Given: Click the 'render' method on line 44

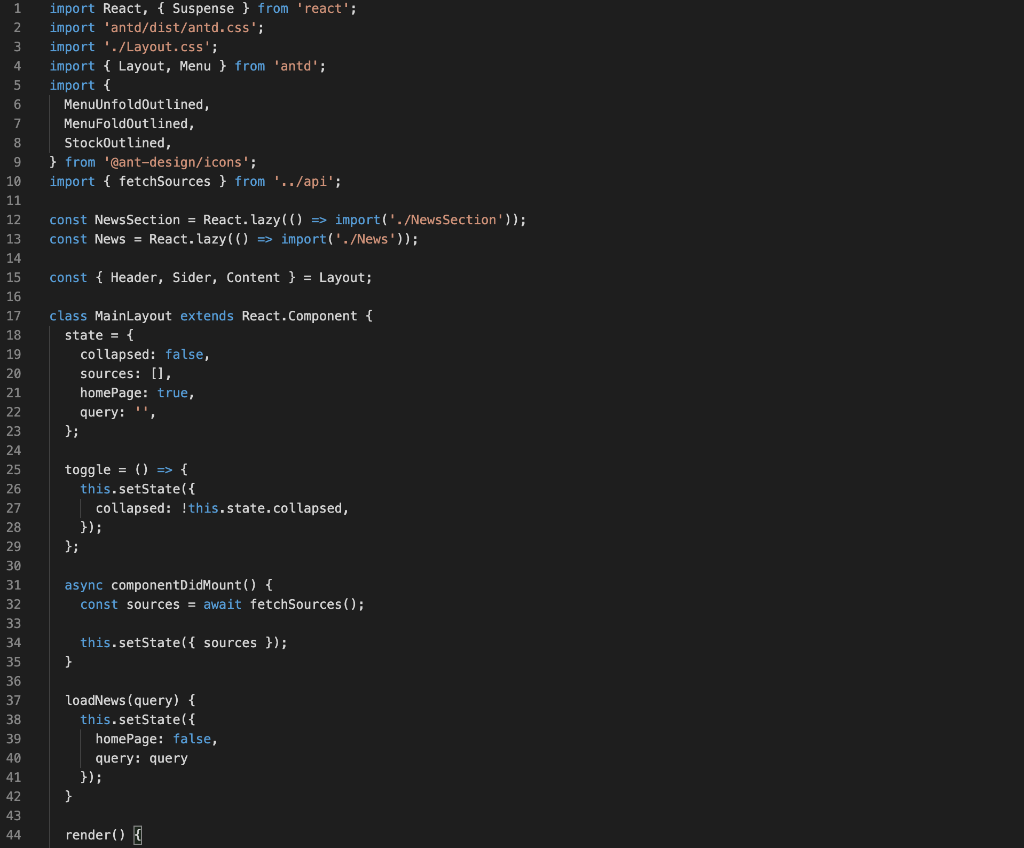Looking at the screenshot, I should pos(86,834).
